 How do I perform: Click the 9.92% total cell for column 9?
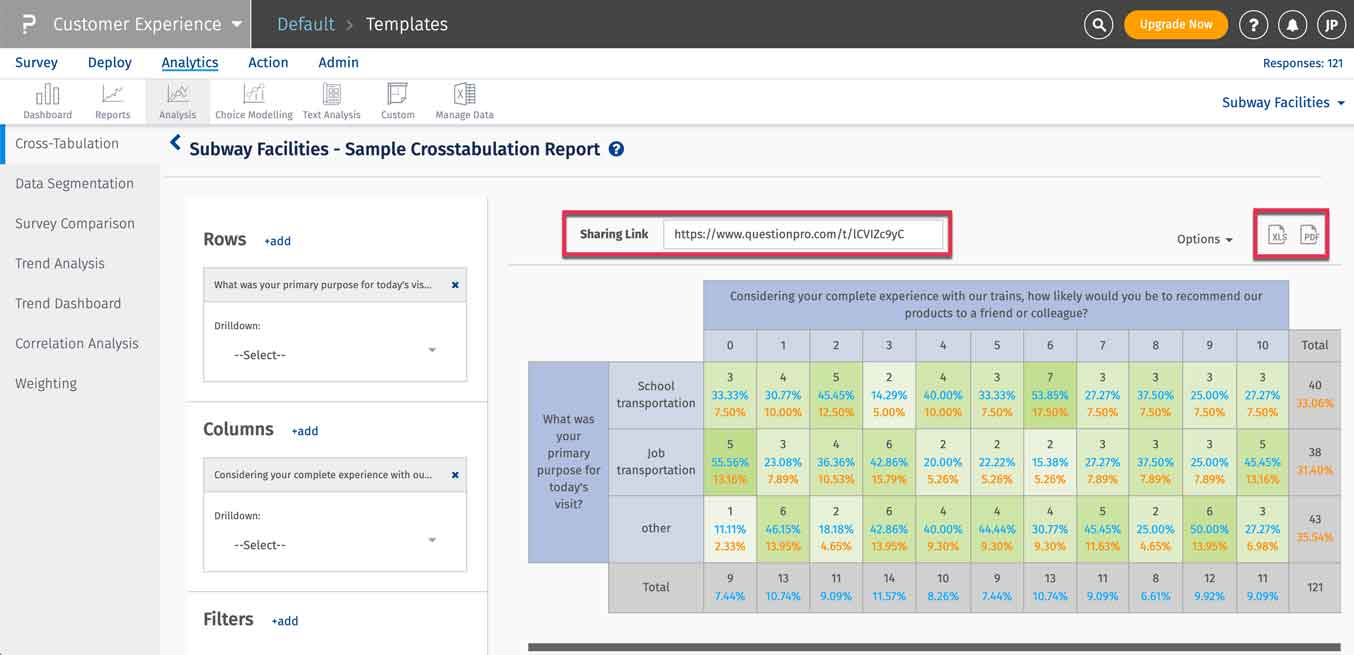pyautogui.click(x=1209, y=588)
